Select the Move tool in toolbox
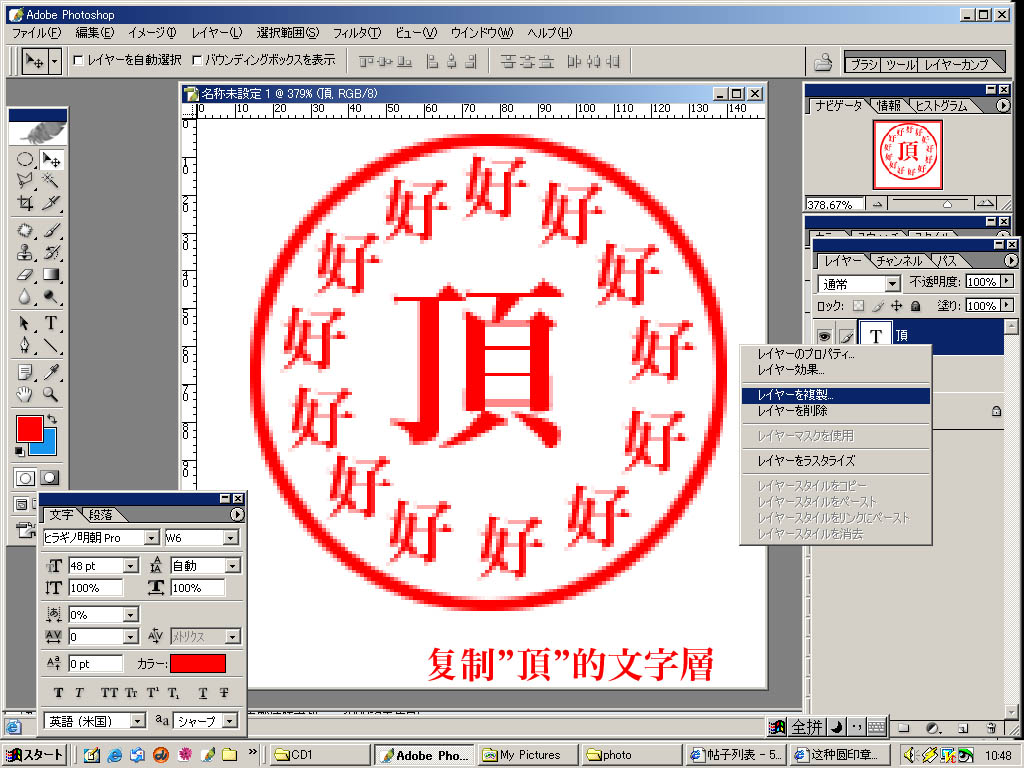 51,159
